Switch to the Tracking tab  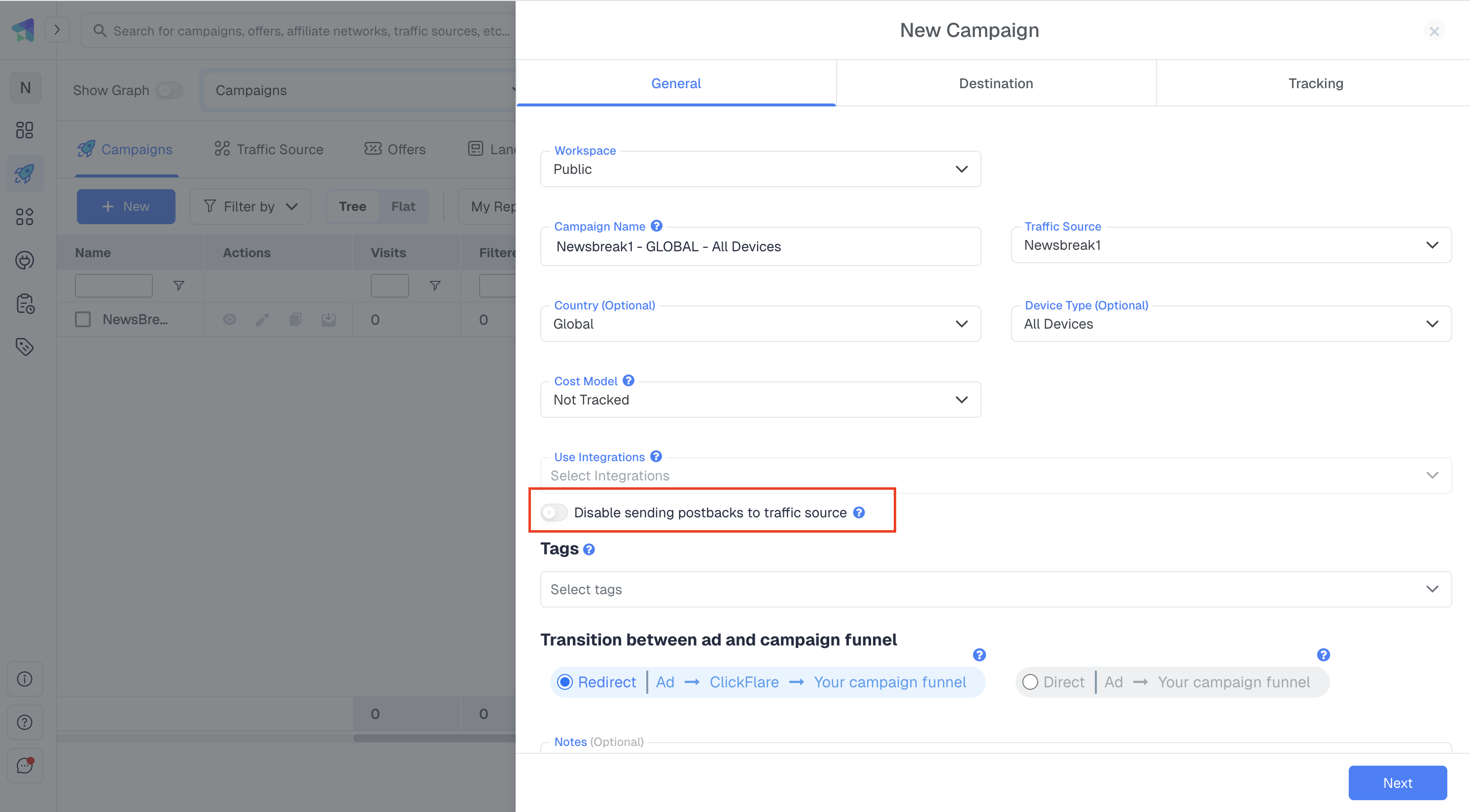coord(1315,83)
